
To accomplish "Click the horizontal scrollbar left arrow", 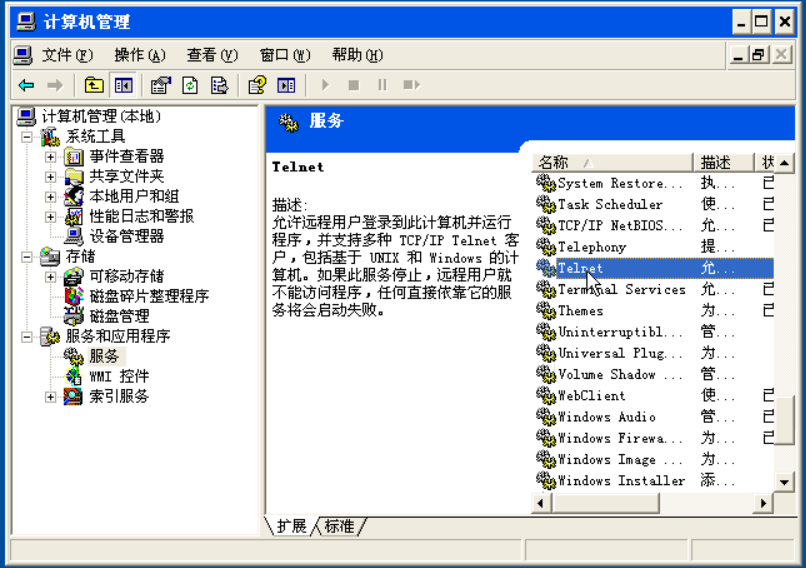I will click(x=541, y=503).
